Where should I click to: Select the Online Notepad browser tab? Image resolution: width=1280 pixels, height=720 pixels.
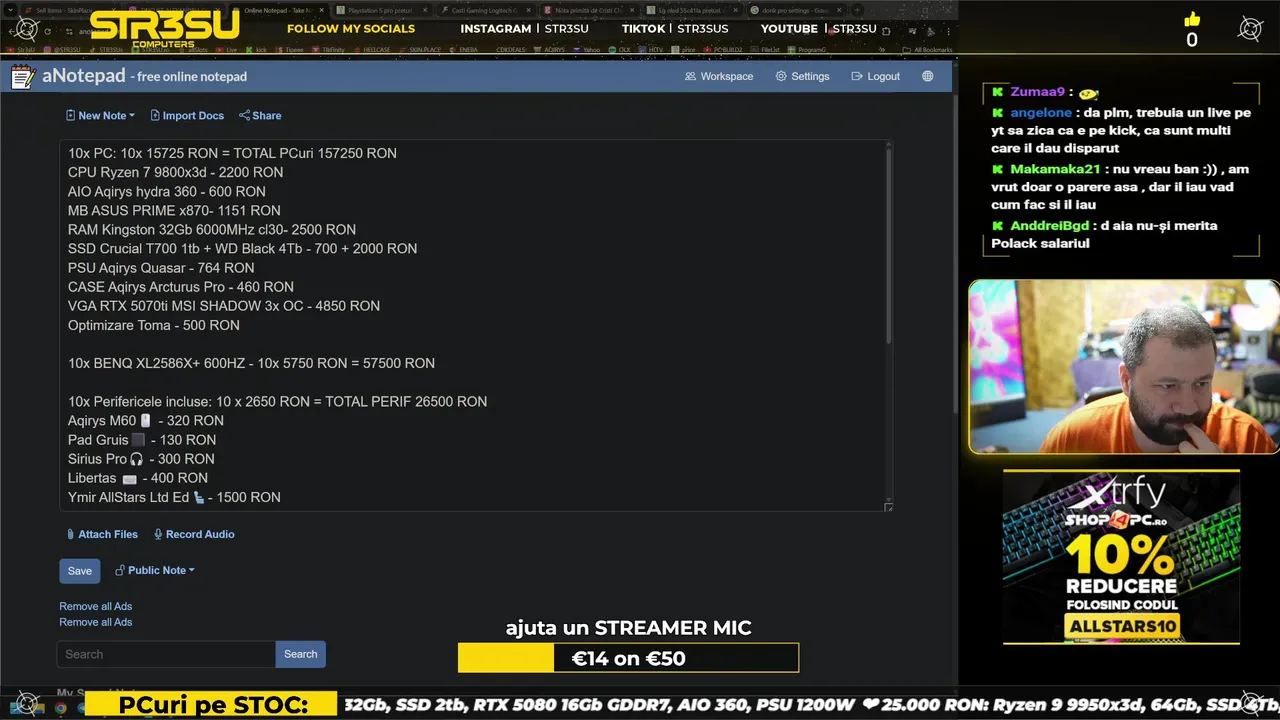pyautogui.click(x=279, y=10)
